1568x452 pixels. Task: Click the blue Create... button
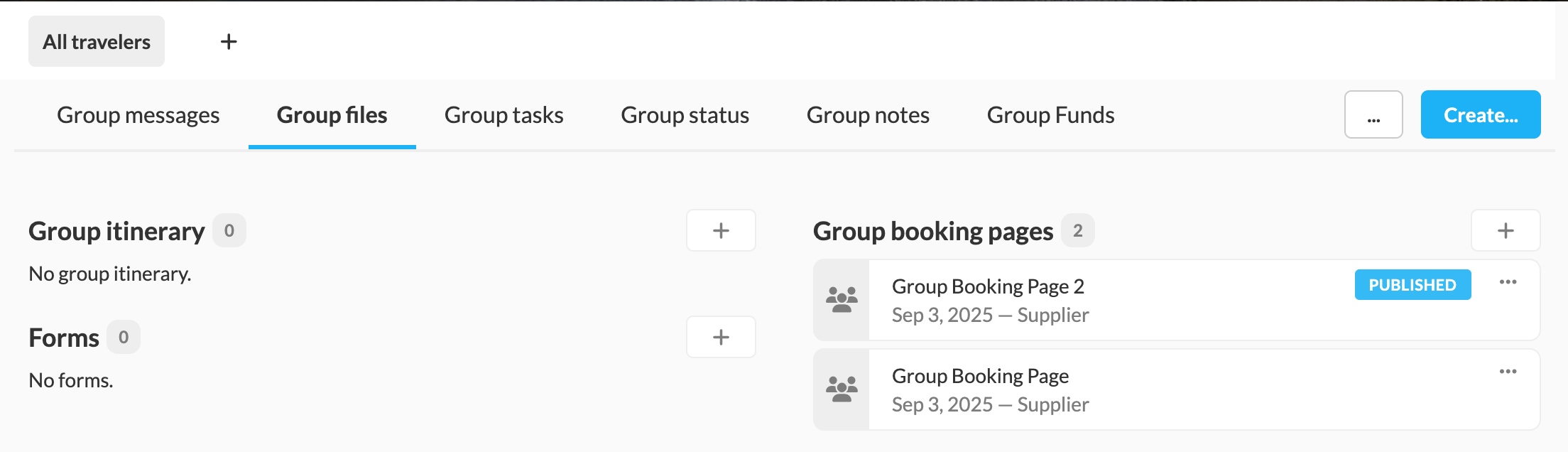pyautogui.click(x=1480, y=114)
